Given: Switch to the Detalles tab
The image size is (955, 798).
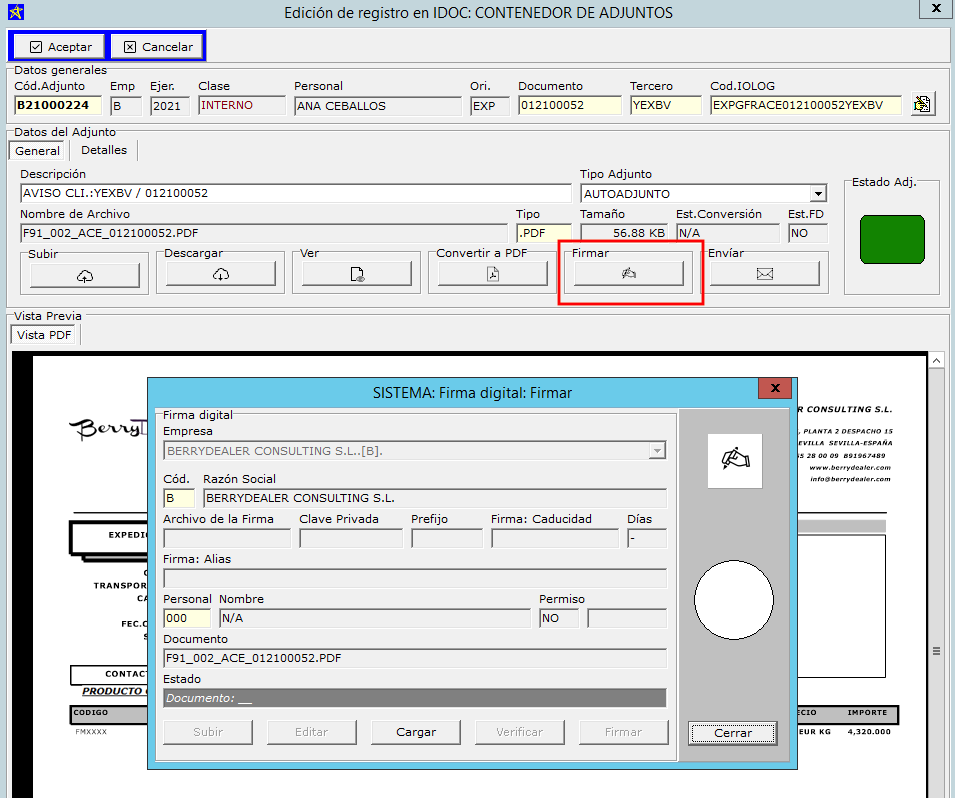Looking at the screenshot, I should click(104, 150).
